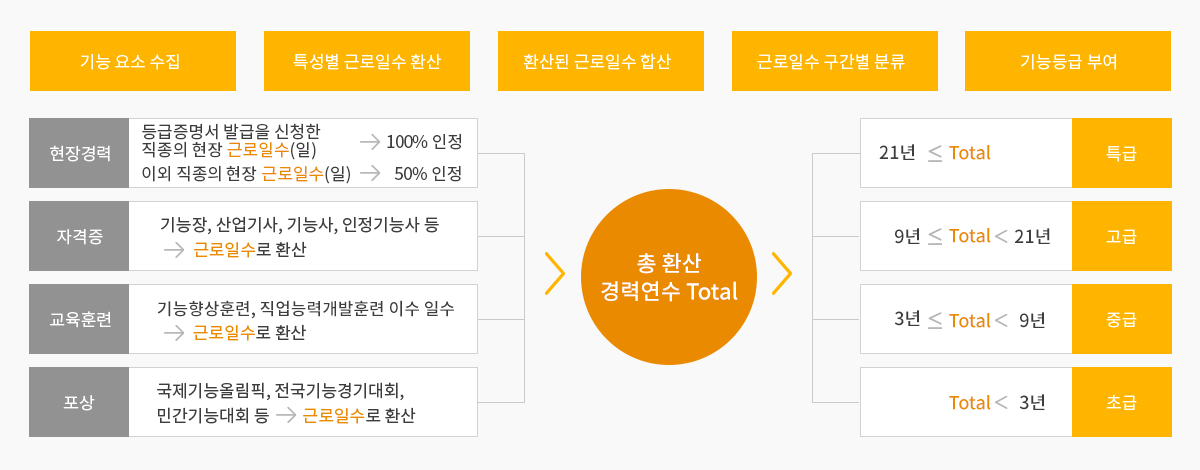Screen dimensions: 1200x470
Task: Click the gray 자격증 category label
Action: [79, 236]
